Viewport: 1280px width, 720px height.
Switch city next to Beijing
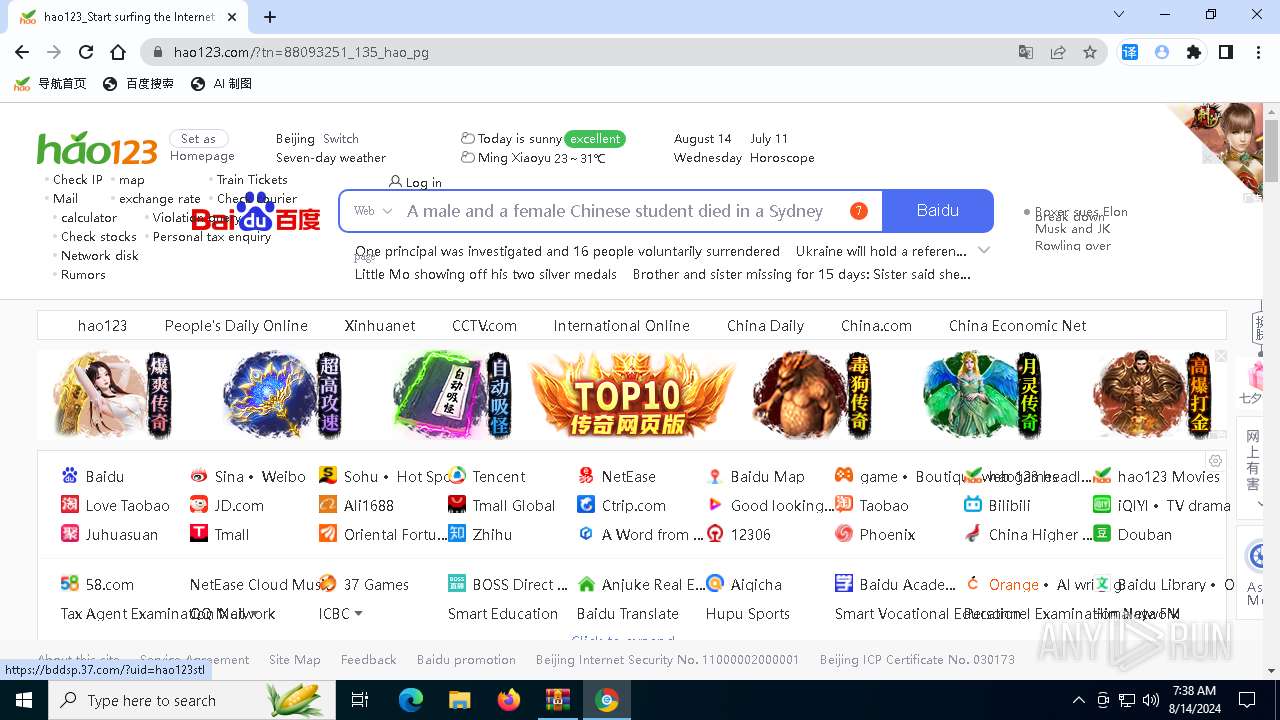click(x=341, y=139)
